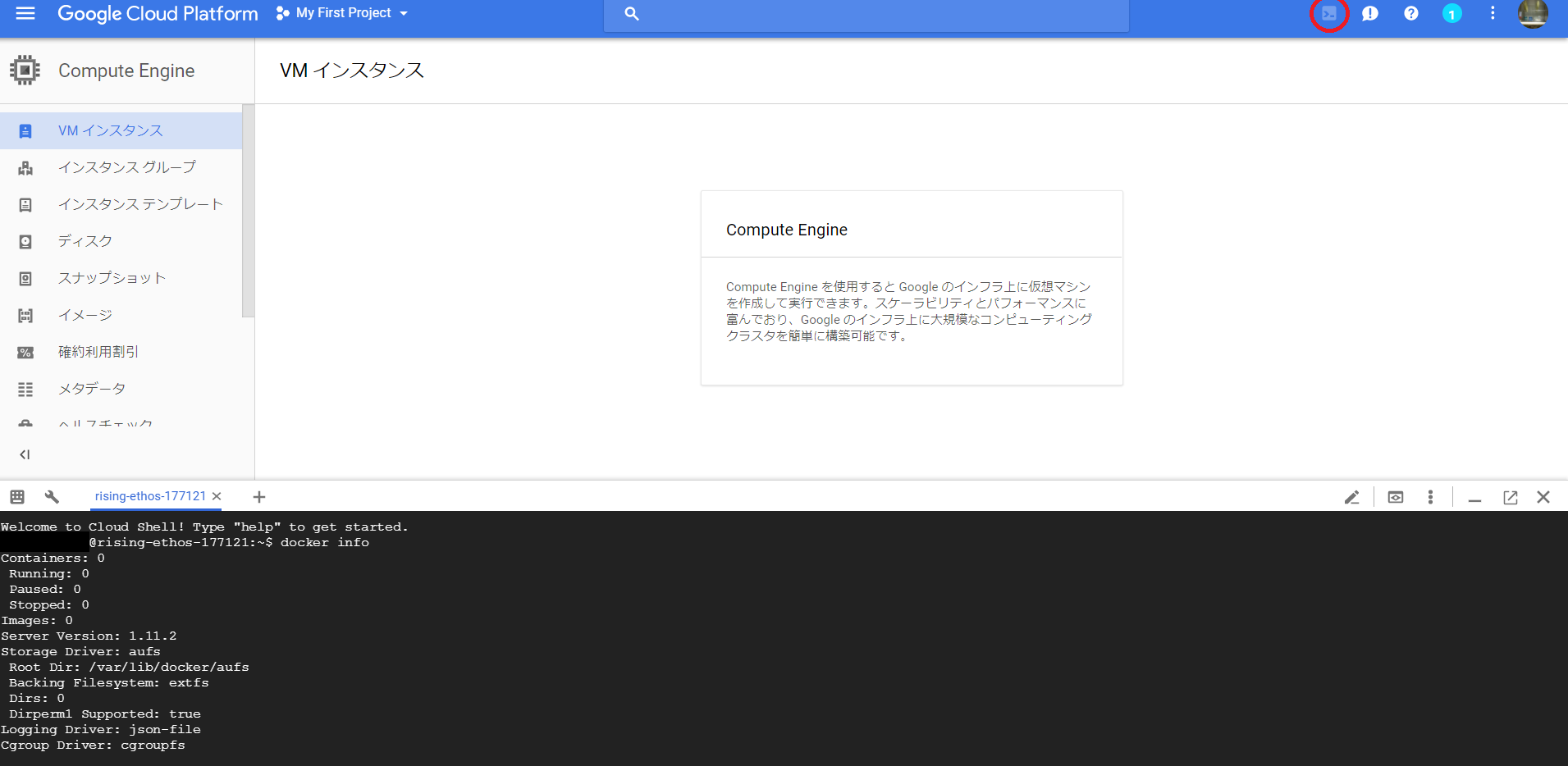
Task: Launch the code editor pencil icon
Action: (x=1352, y=497)
